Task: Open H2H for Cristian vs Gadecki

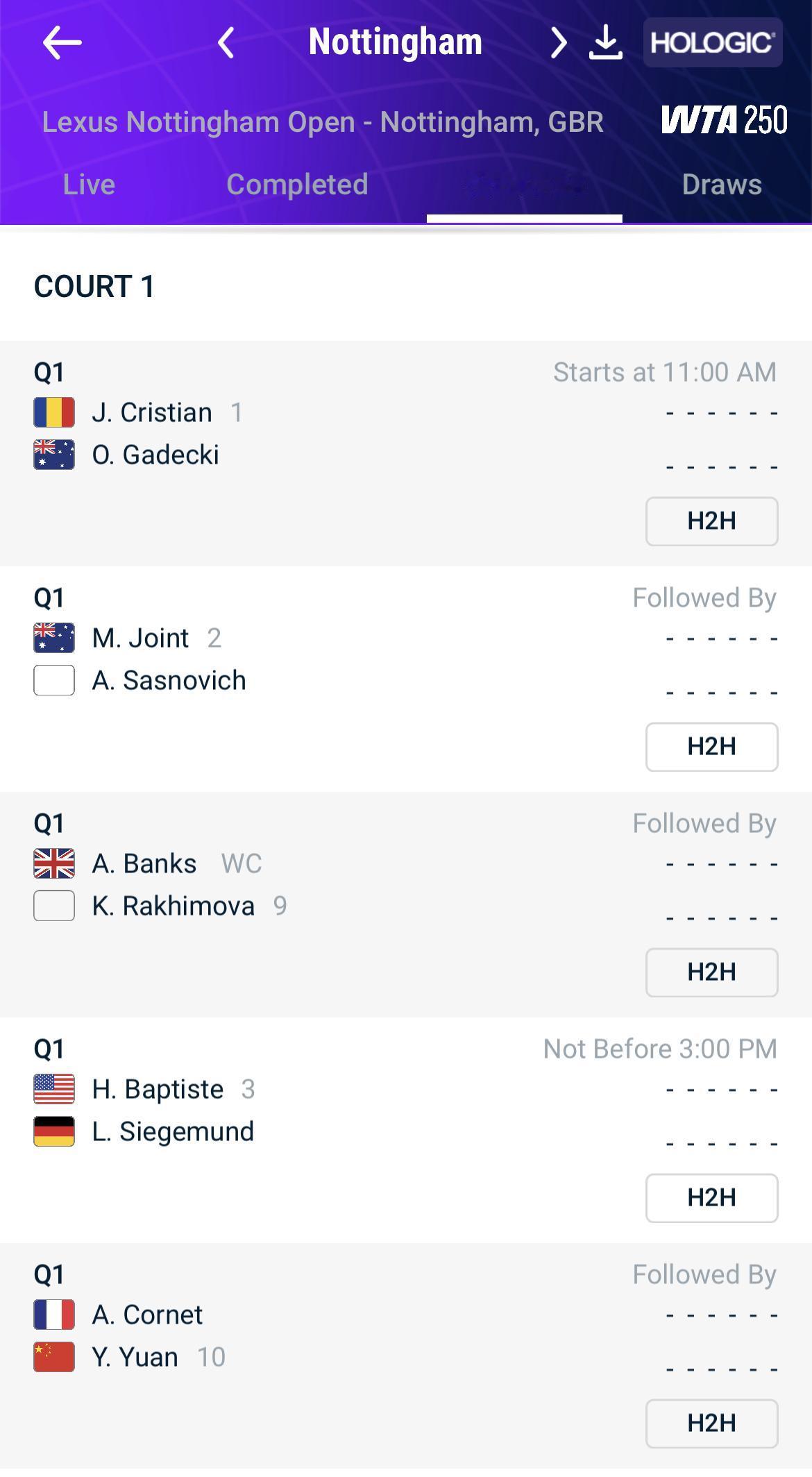Action: coord(711,521)
